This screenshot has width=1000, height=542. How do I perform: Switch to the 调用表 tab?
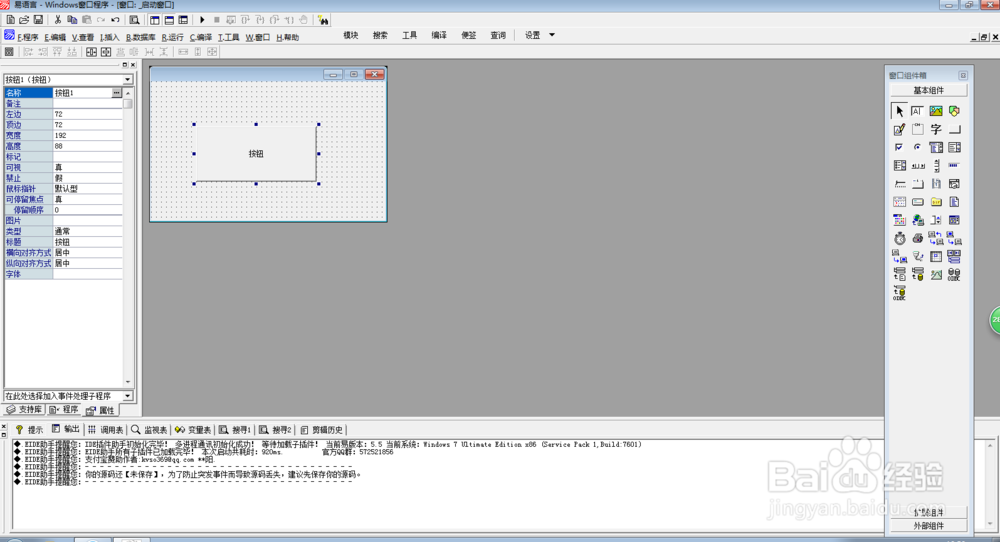(x=105, y=430)
